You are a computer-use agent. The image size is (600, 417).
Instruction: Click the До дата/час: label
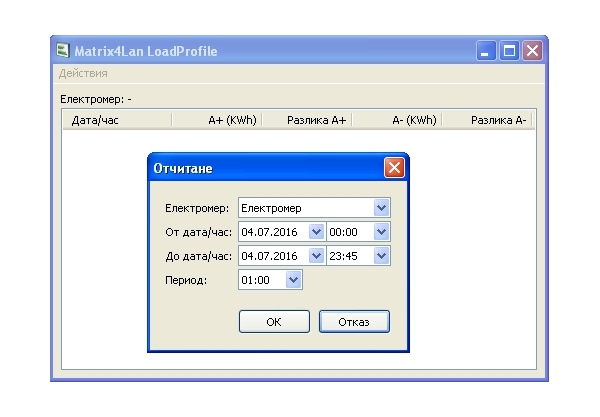click(198, 256)
